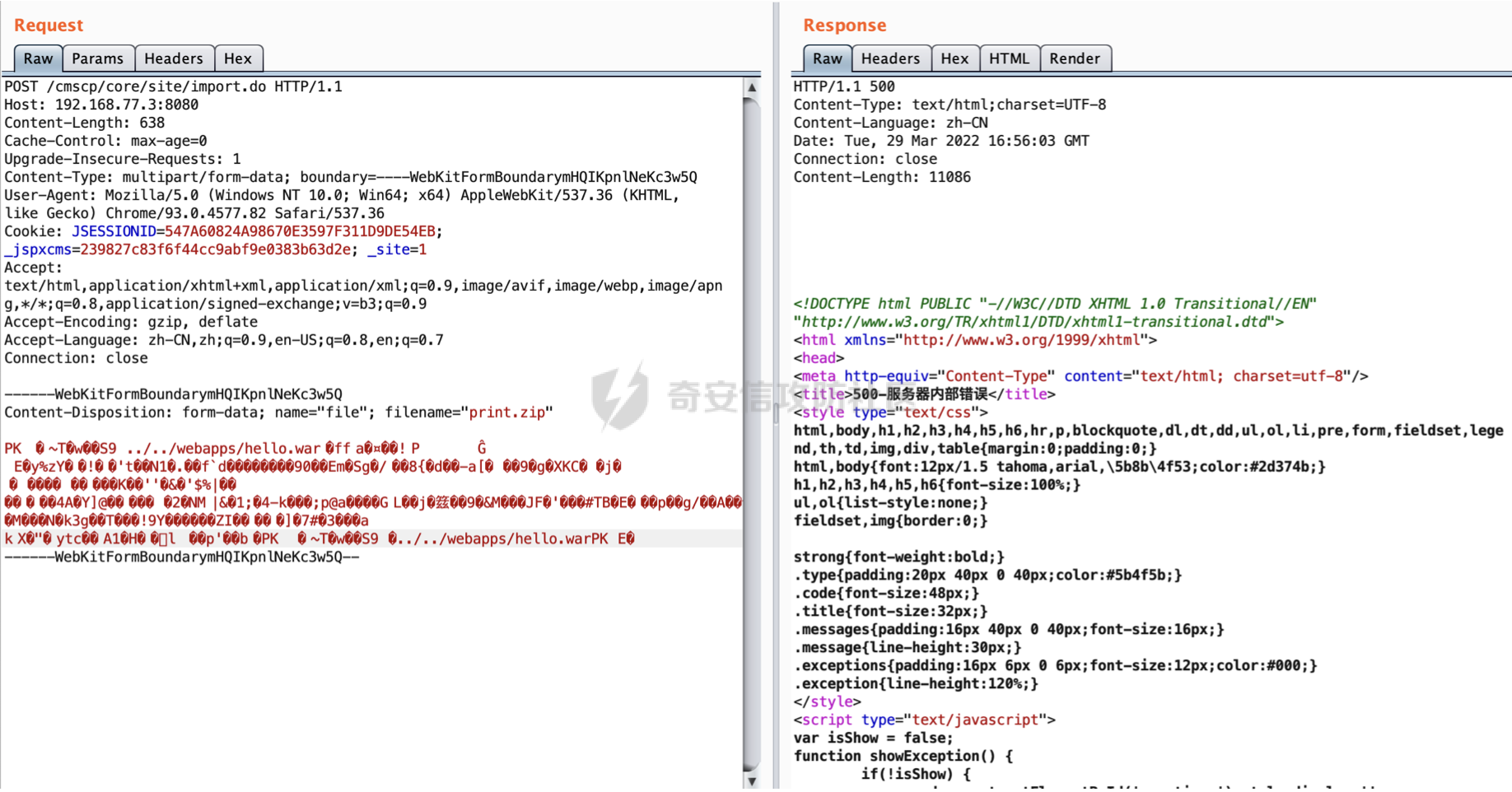Image resolution: width=1512 pixels, height=792 pixels.
Task: Select the Response Raw tab
Action: [828, 58]
